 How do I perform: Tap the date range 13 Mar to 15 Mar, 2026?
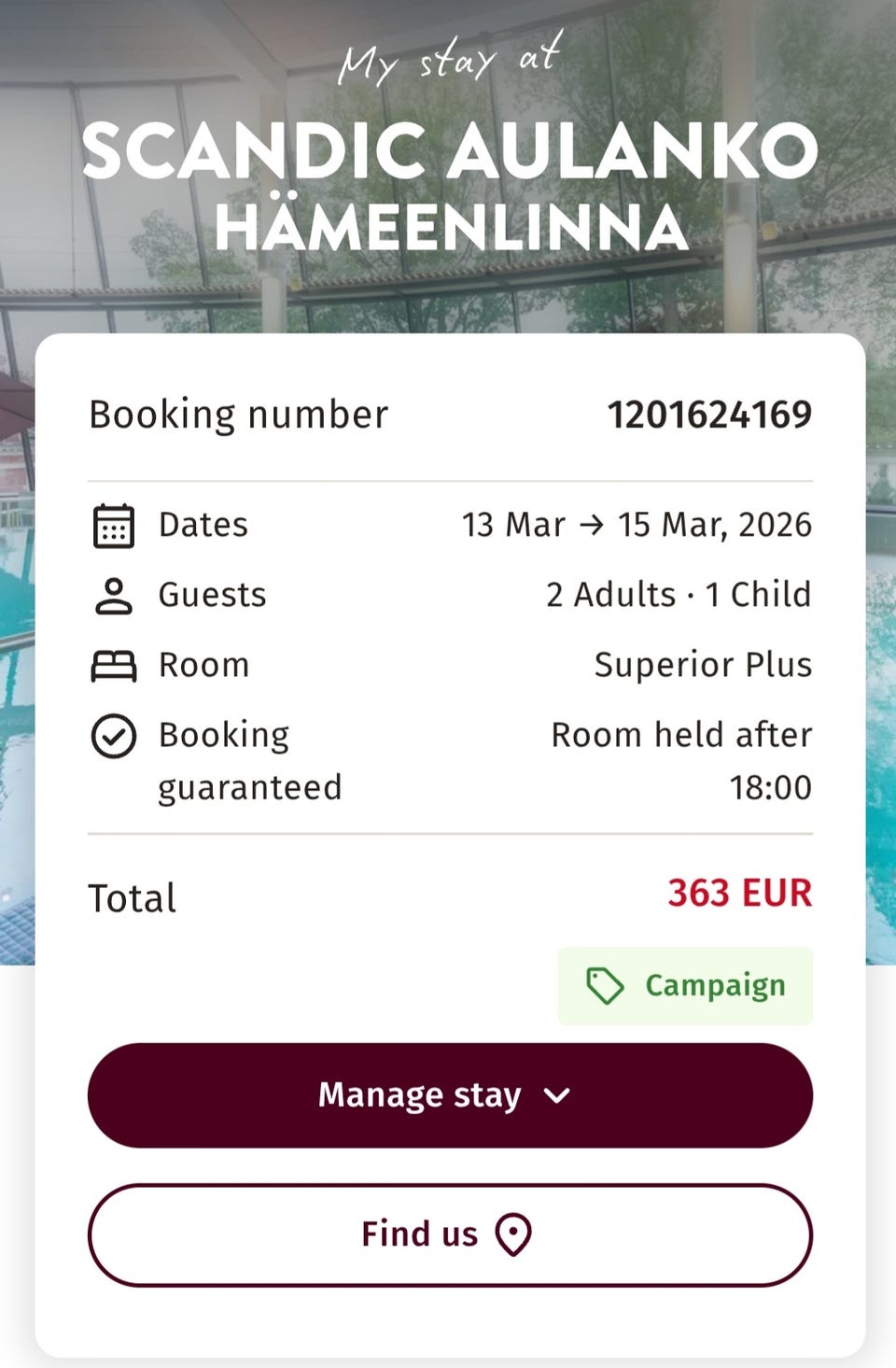point(637,525)
